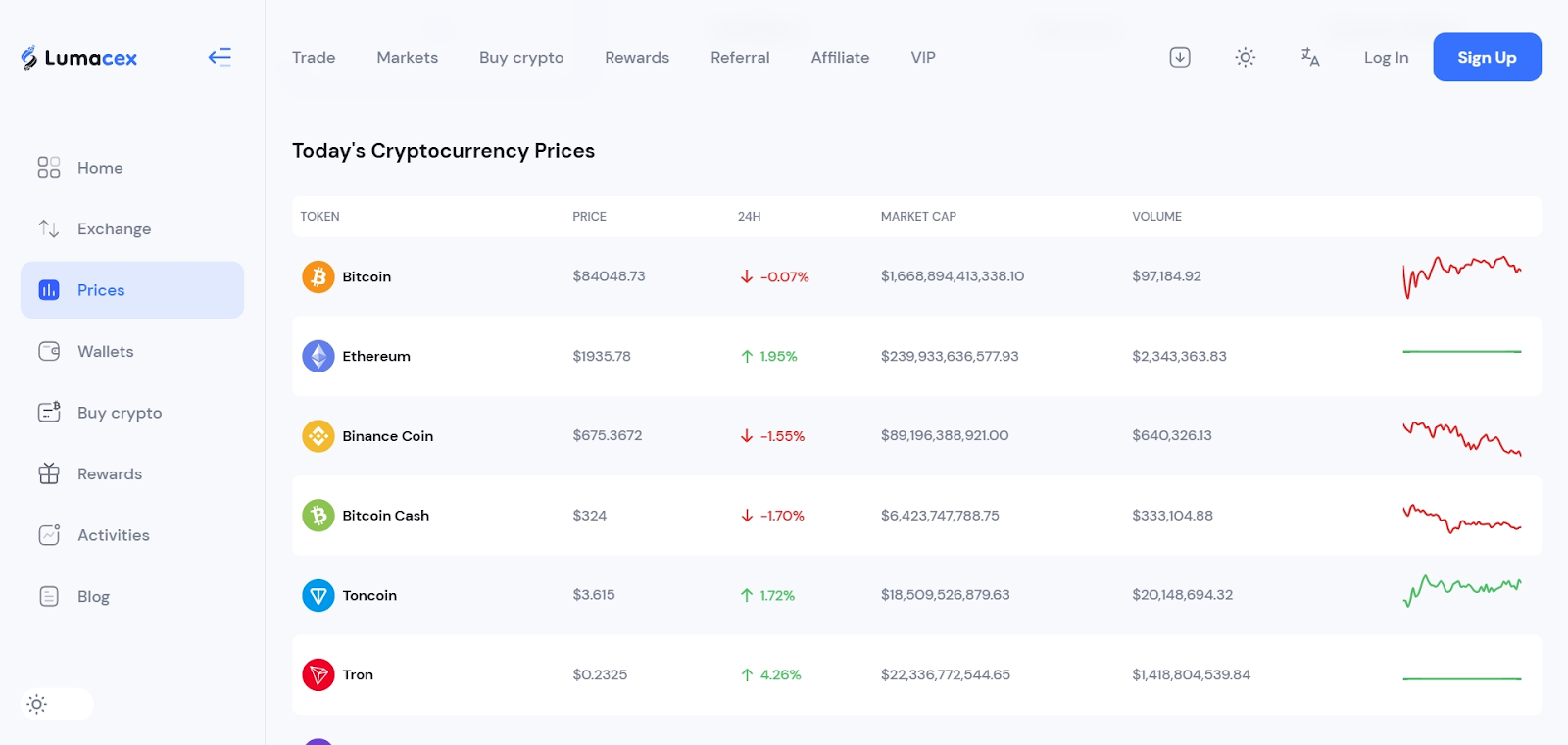This screenshot has height=745, width=1568.
Task: Click Bitcoin Cash price $324
Action: coord(589,516)
